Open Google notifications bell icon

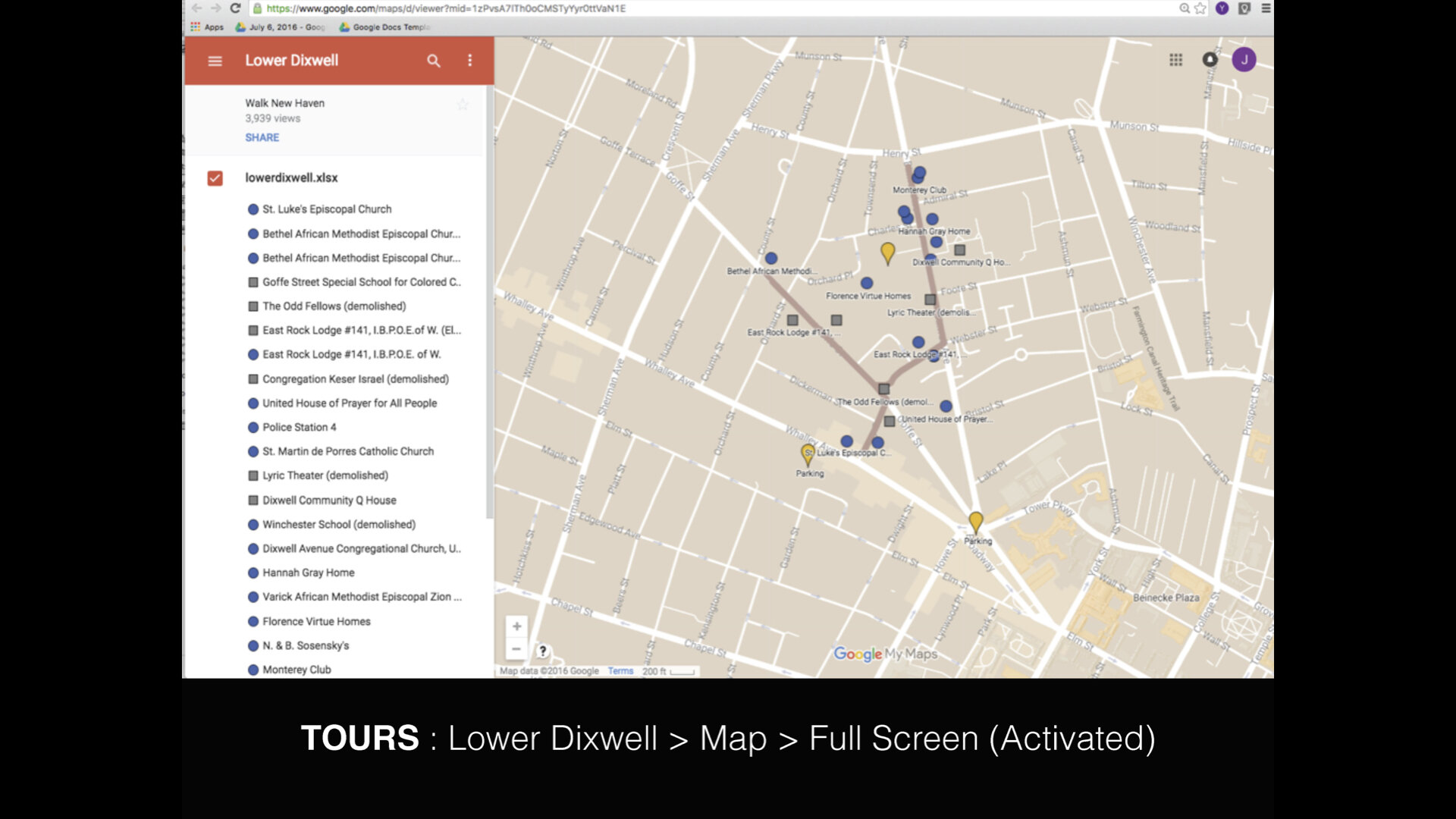[x=1210, y=59]
